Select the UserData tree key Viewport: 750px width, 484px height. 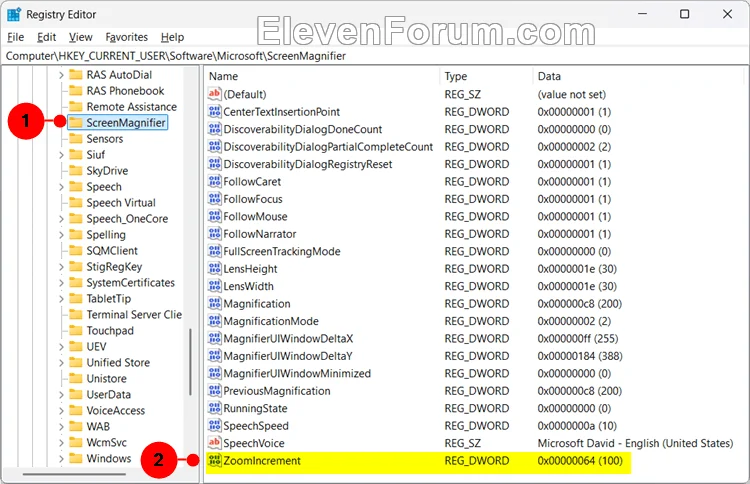pyautogui.click(x=109, y=395)
